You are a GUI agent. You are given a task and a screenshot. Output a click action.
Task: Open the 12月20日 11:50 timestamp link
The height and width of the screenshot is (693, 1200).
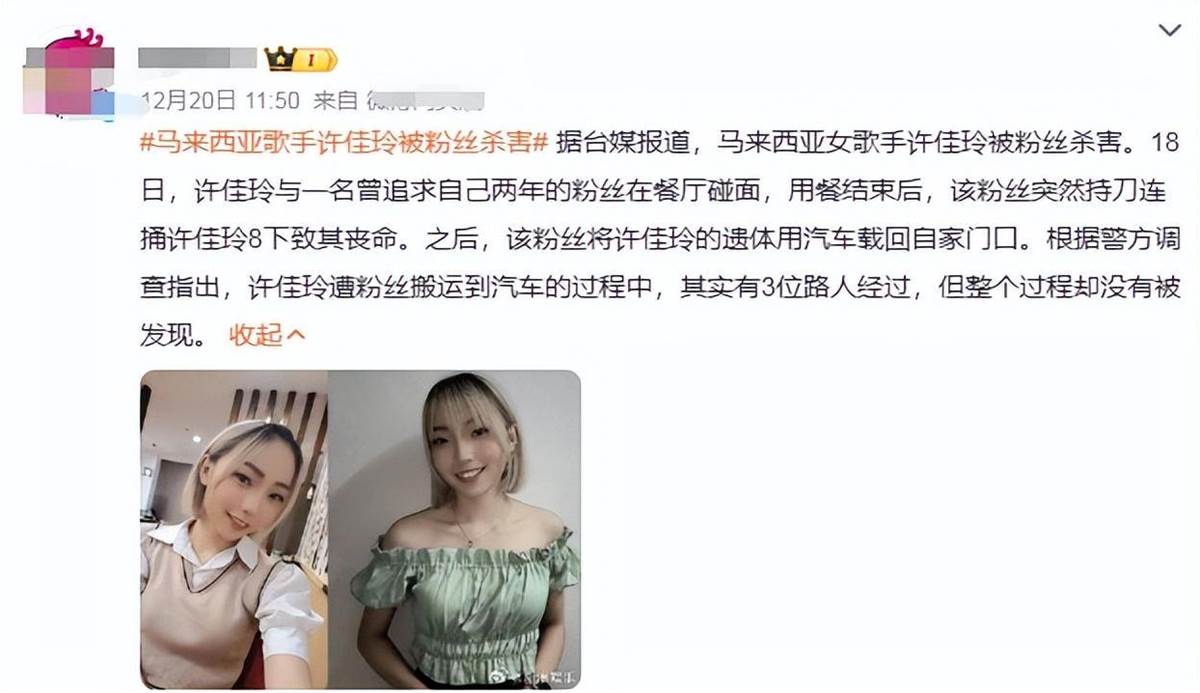[220, 100]
